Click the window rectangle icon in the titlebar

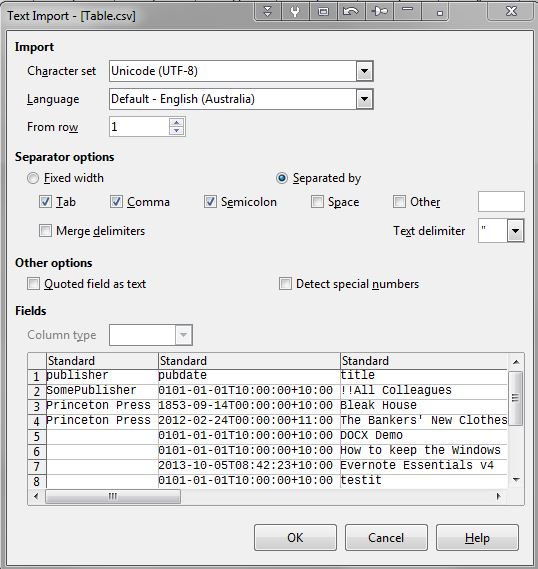pyautogui.click(x=323, y=12)
